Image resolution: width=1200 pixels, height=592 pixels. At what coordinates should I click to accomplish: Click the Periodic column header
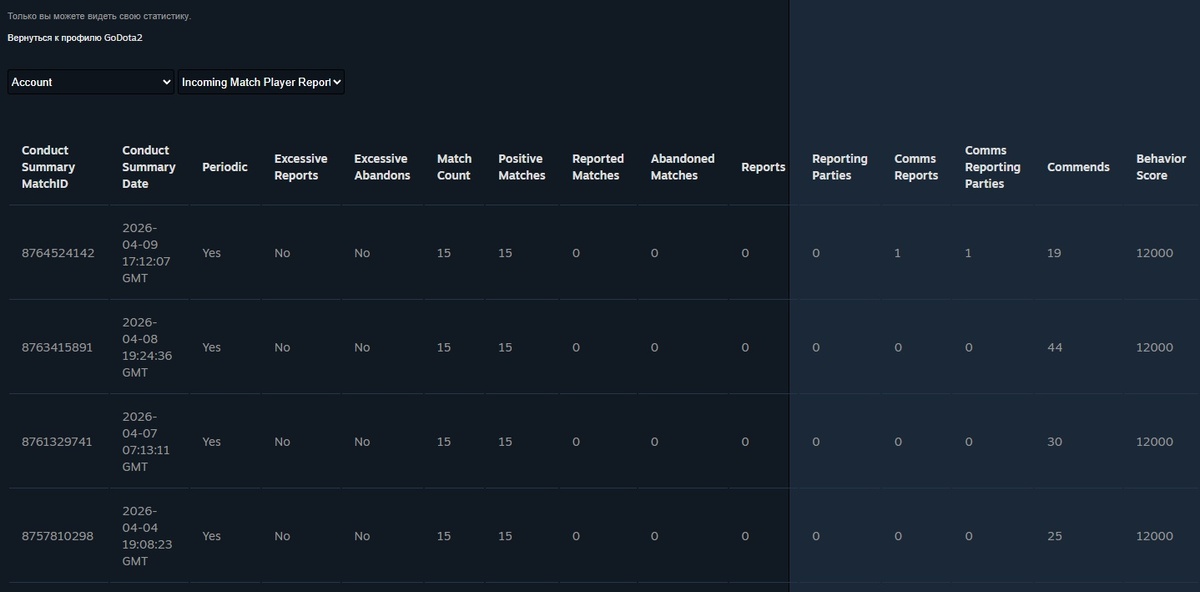[225, 167]
